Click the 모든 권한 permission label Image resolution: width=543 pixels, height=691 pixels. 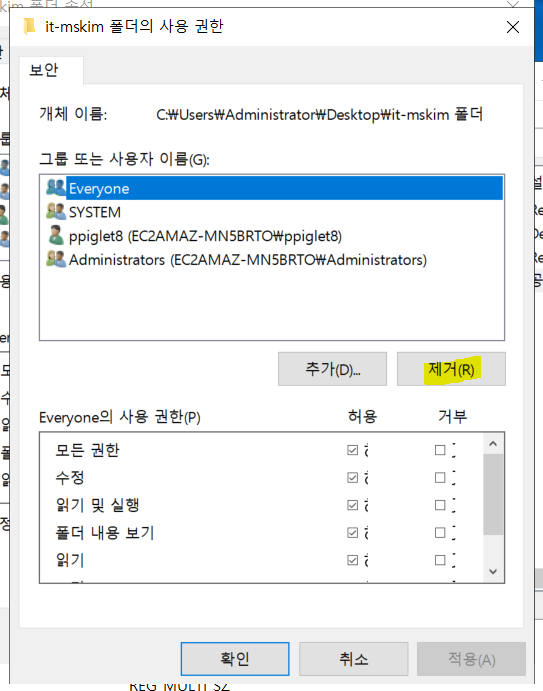click(x=87, y=450)
